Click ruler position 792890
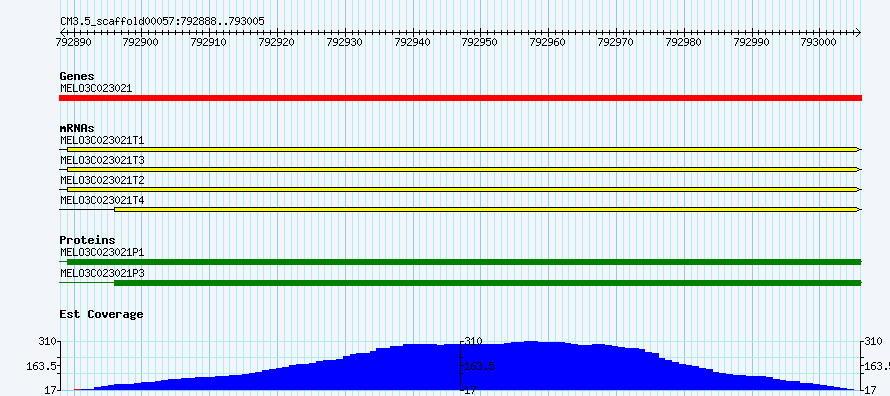 [x=75, y=42]
